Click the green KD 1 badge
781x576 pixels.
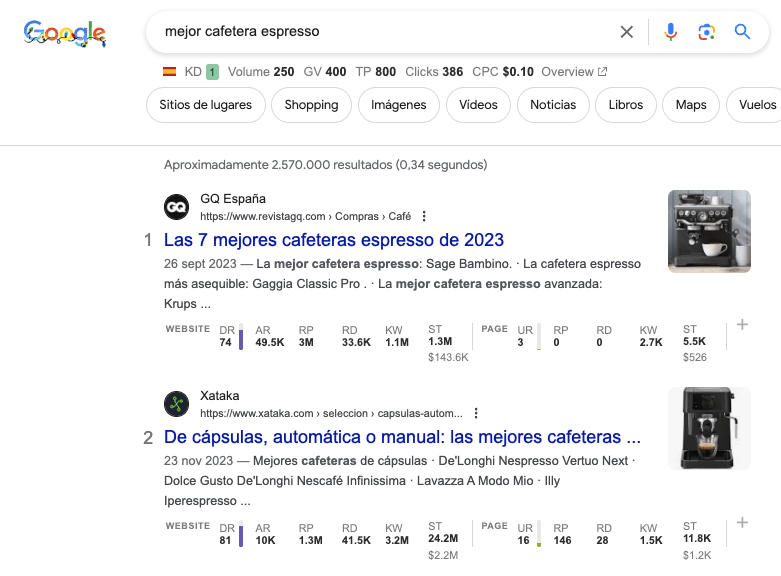pyautogui.click(x=212, y=72)
